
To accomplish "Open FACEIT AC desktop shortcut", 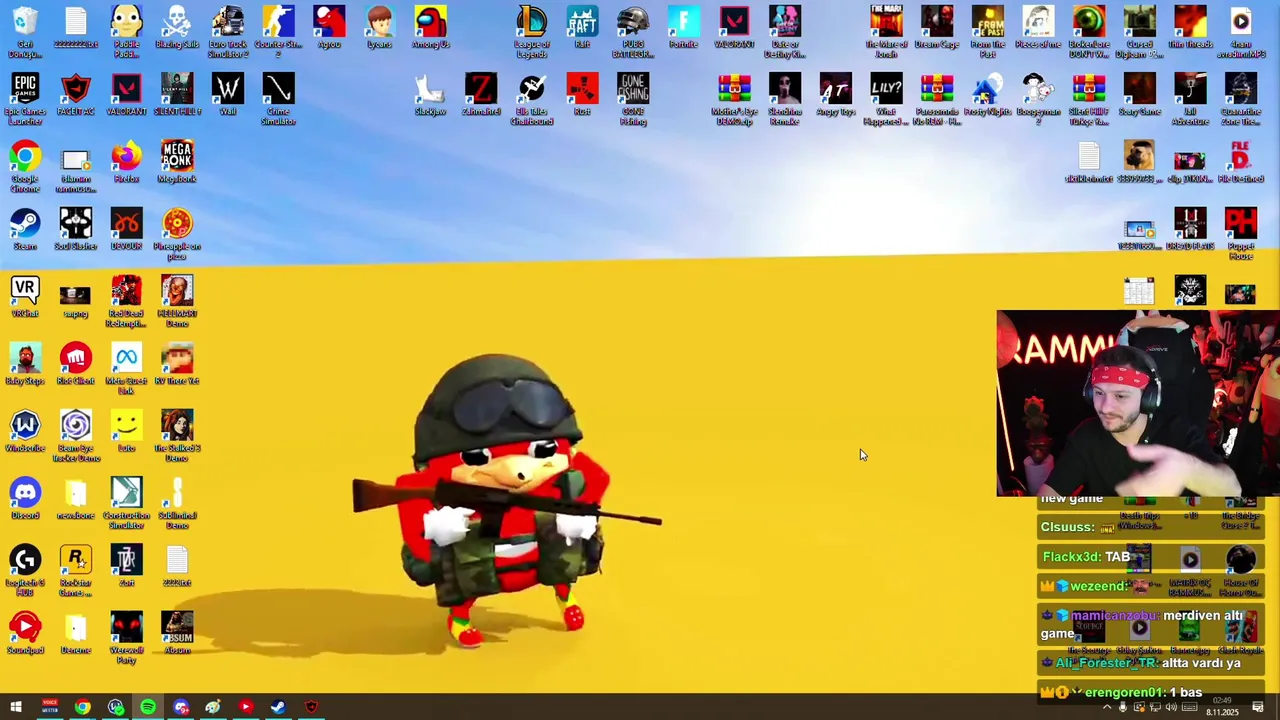I will click(x=76, y=95).
